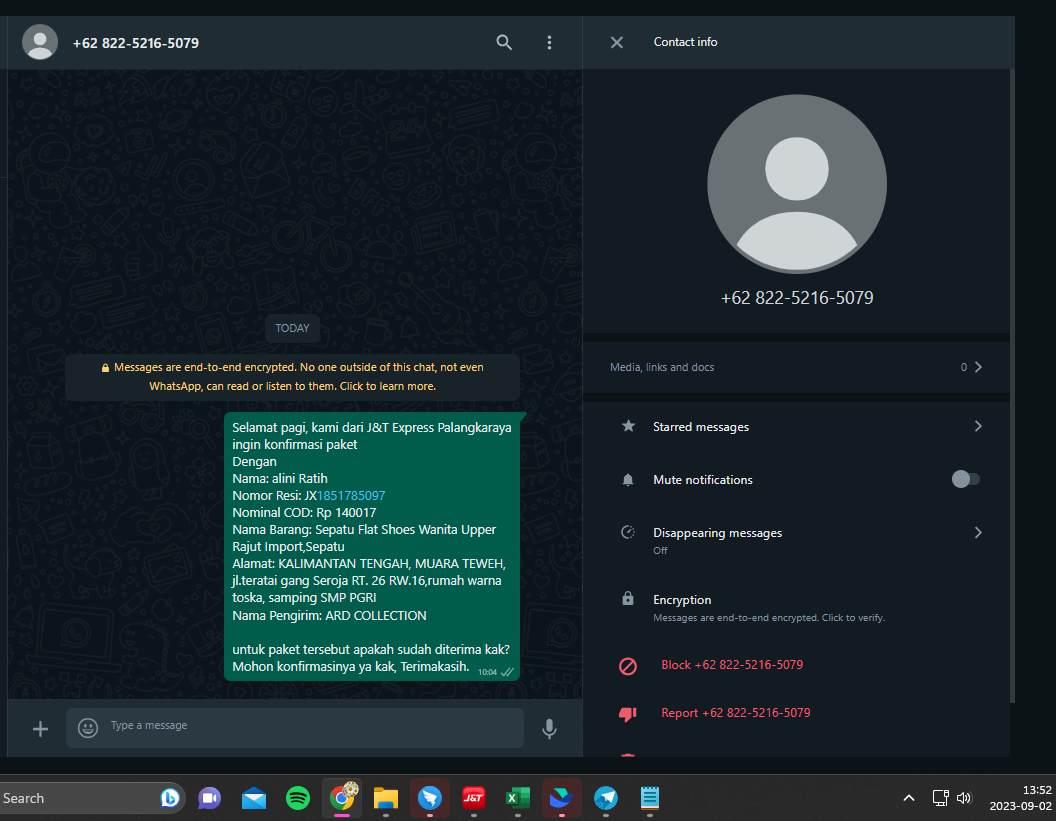Image resolution: width=1056 pixels, height=821 pixels.
Task: Click the star icon for starred messages
Action: (x=628, y=426)
